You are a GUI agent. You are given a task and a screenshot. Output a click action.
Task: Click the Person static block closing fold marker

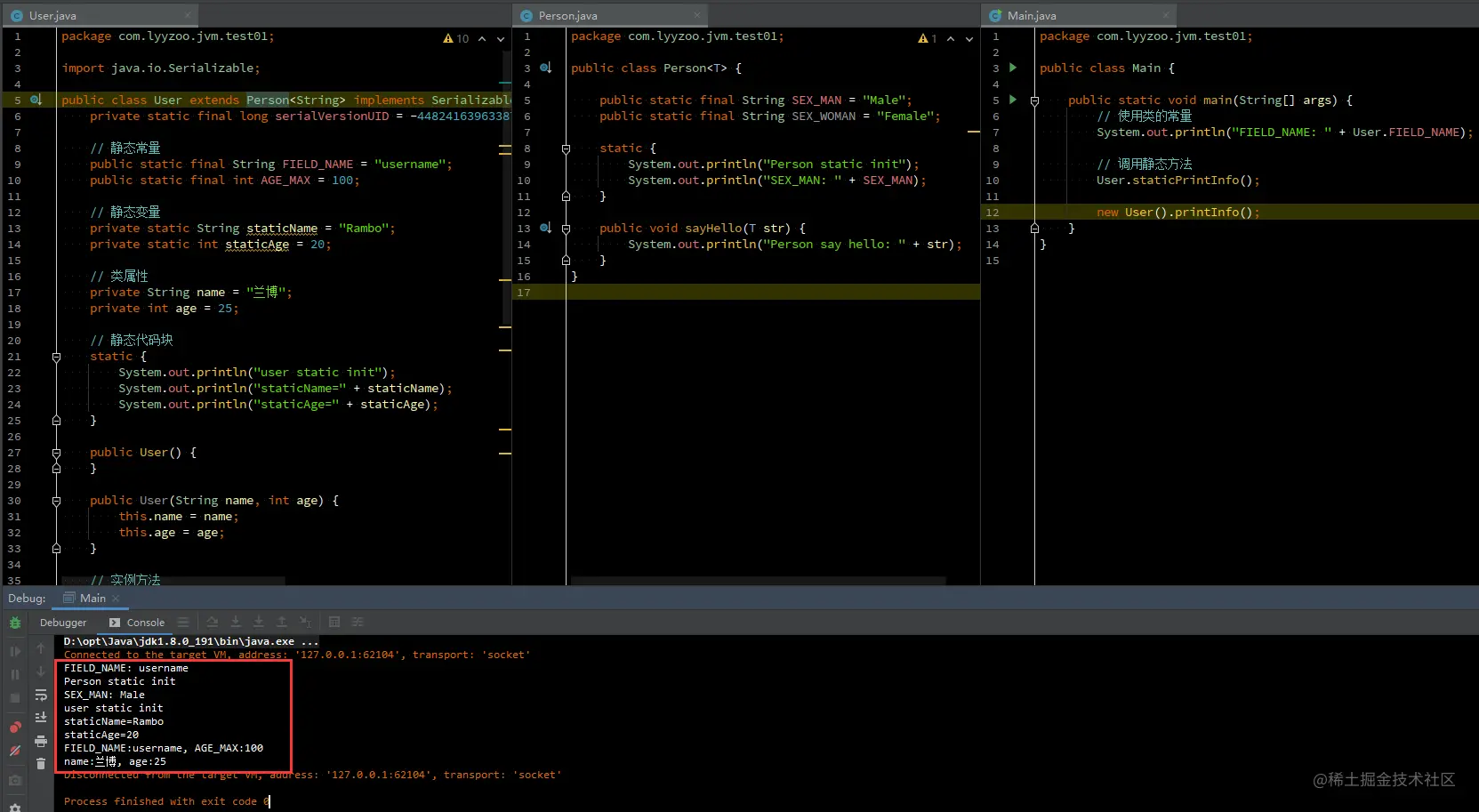coord(566,197)
